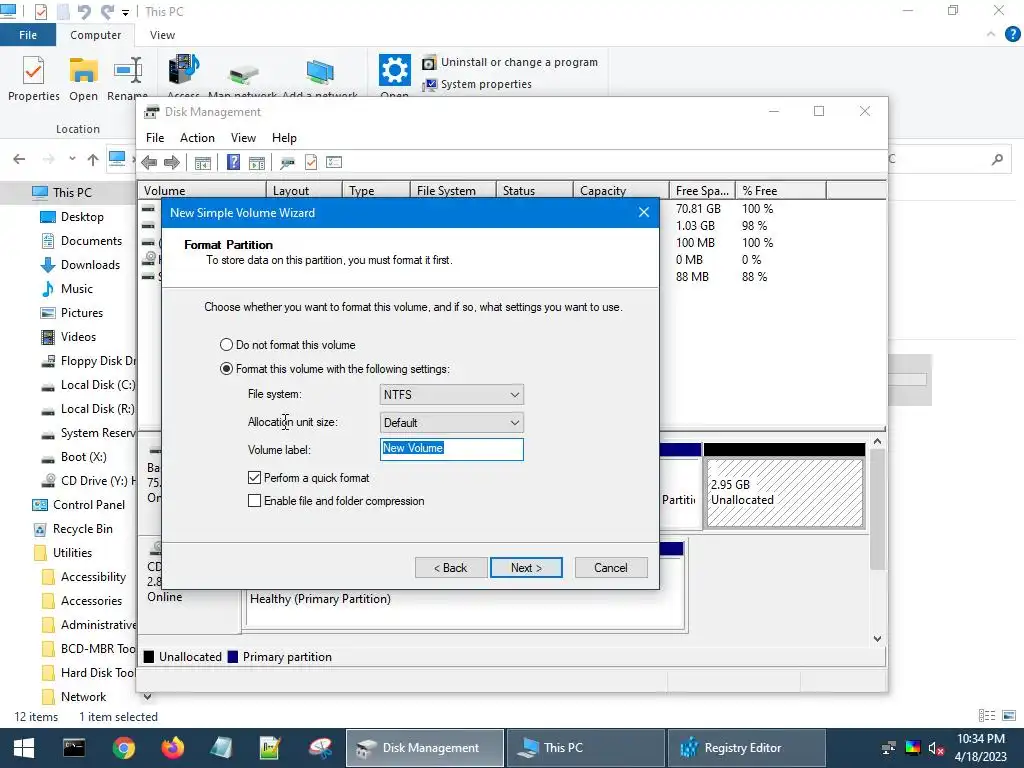
Task: Click Up arrow in File Explorer navigation
Action: (93, 159)
